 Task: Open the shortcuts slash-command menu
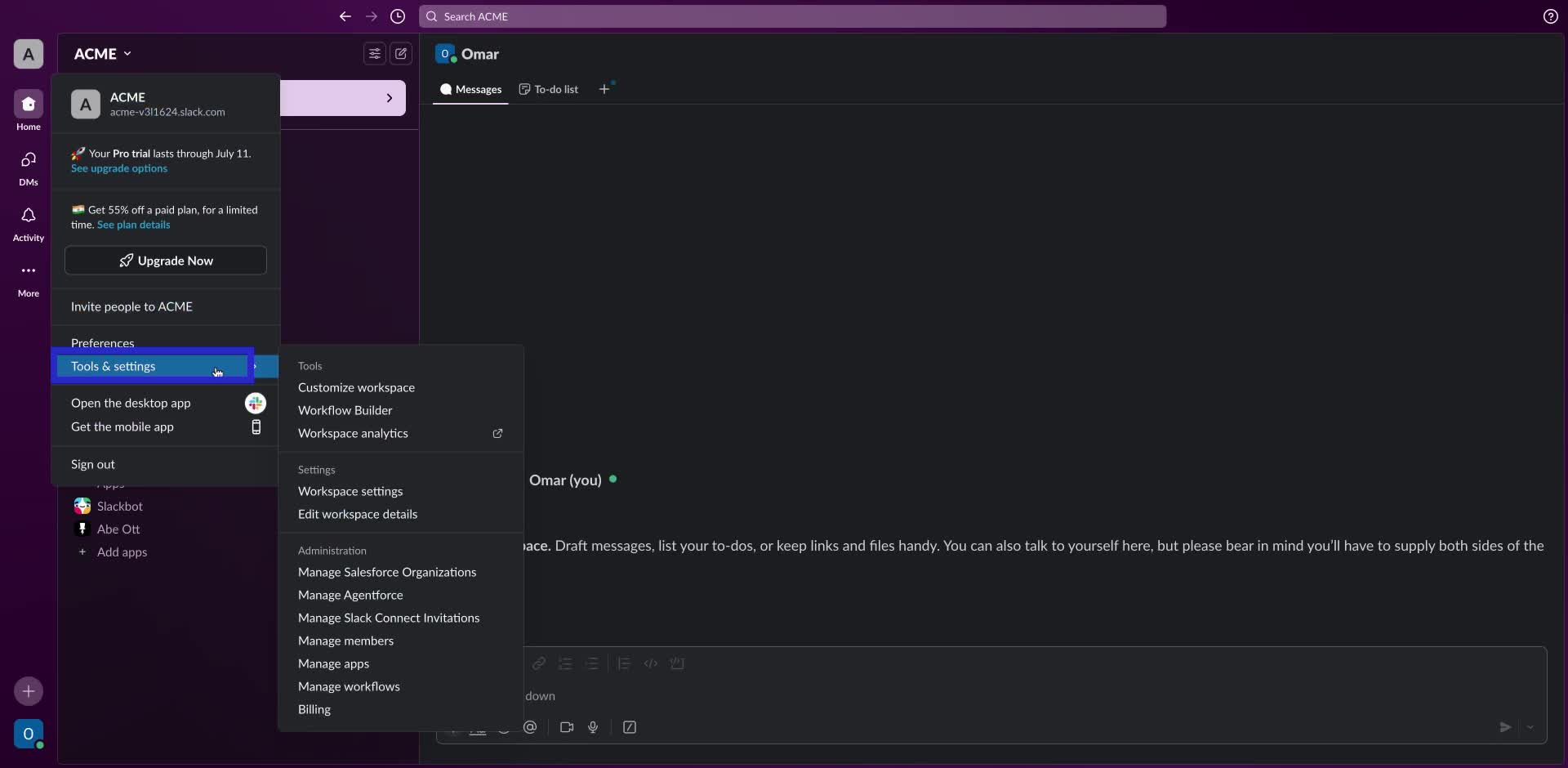pyautogui.click(x=629, y=727)
